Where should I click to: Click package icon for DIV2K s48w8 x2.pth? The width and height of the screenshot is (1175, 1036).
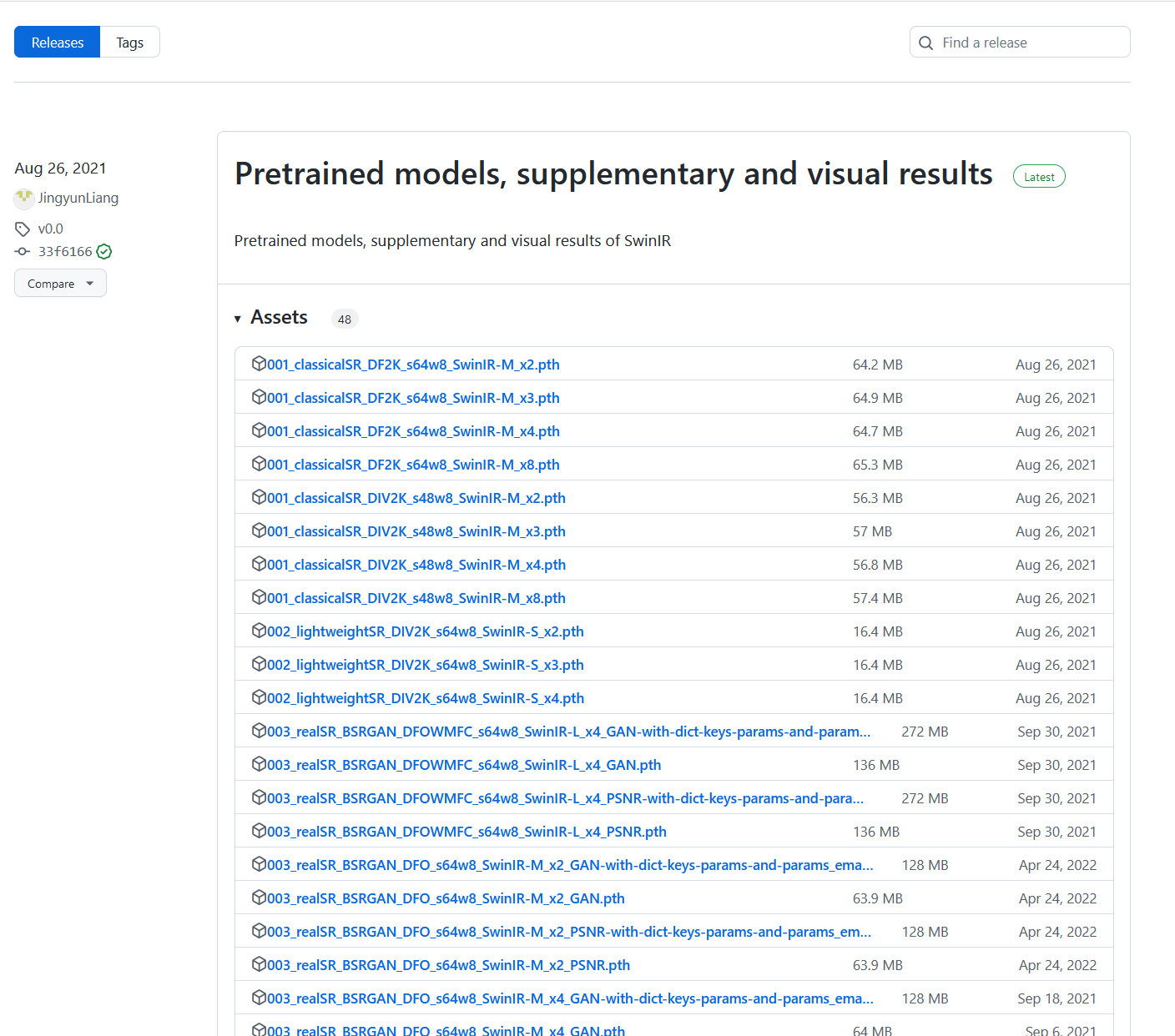[x=259, y=496]
